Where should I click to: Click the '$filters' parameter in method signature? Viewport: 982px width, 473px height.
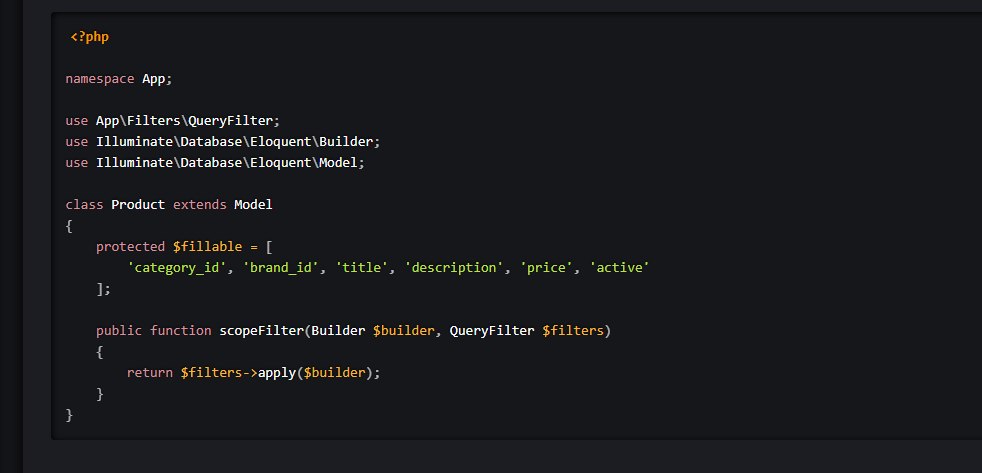tap(573, 331)
